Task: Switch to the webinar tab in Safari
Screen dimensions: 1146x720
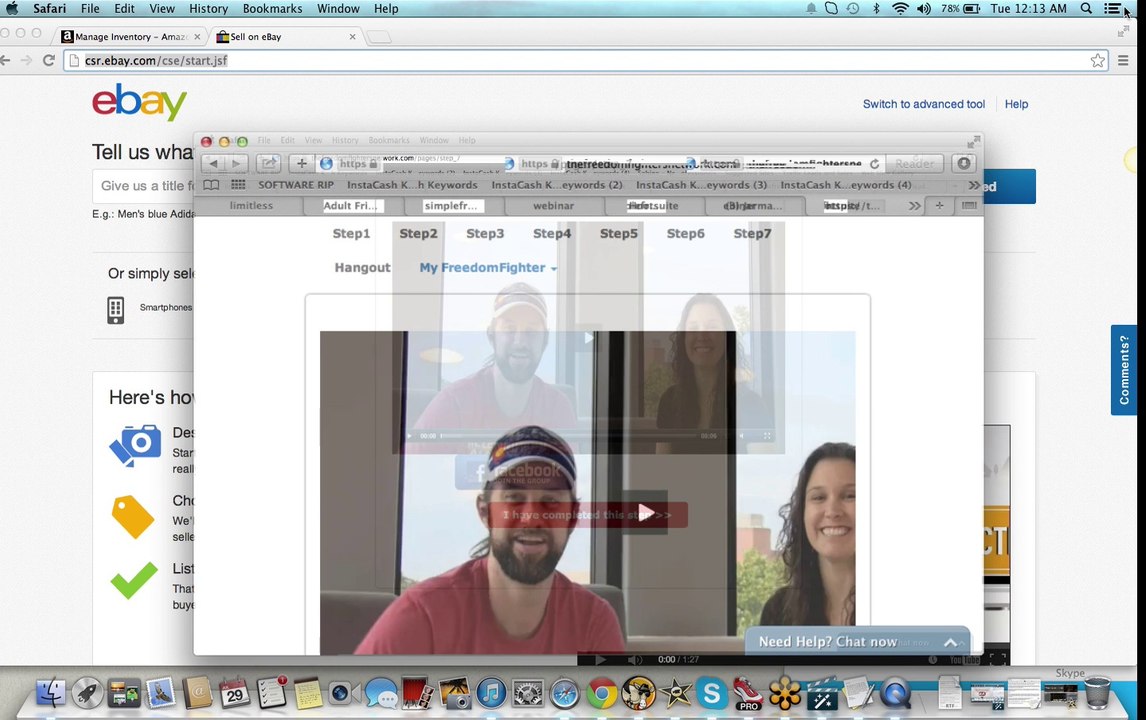Action: click(x=553, y=206)
